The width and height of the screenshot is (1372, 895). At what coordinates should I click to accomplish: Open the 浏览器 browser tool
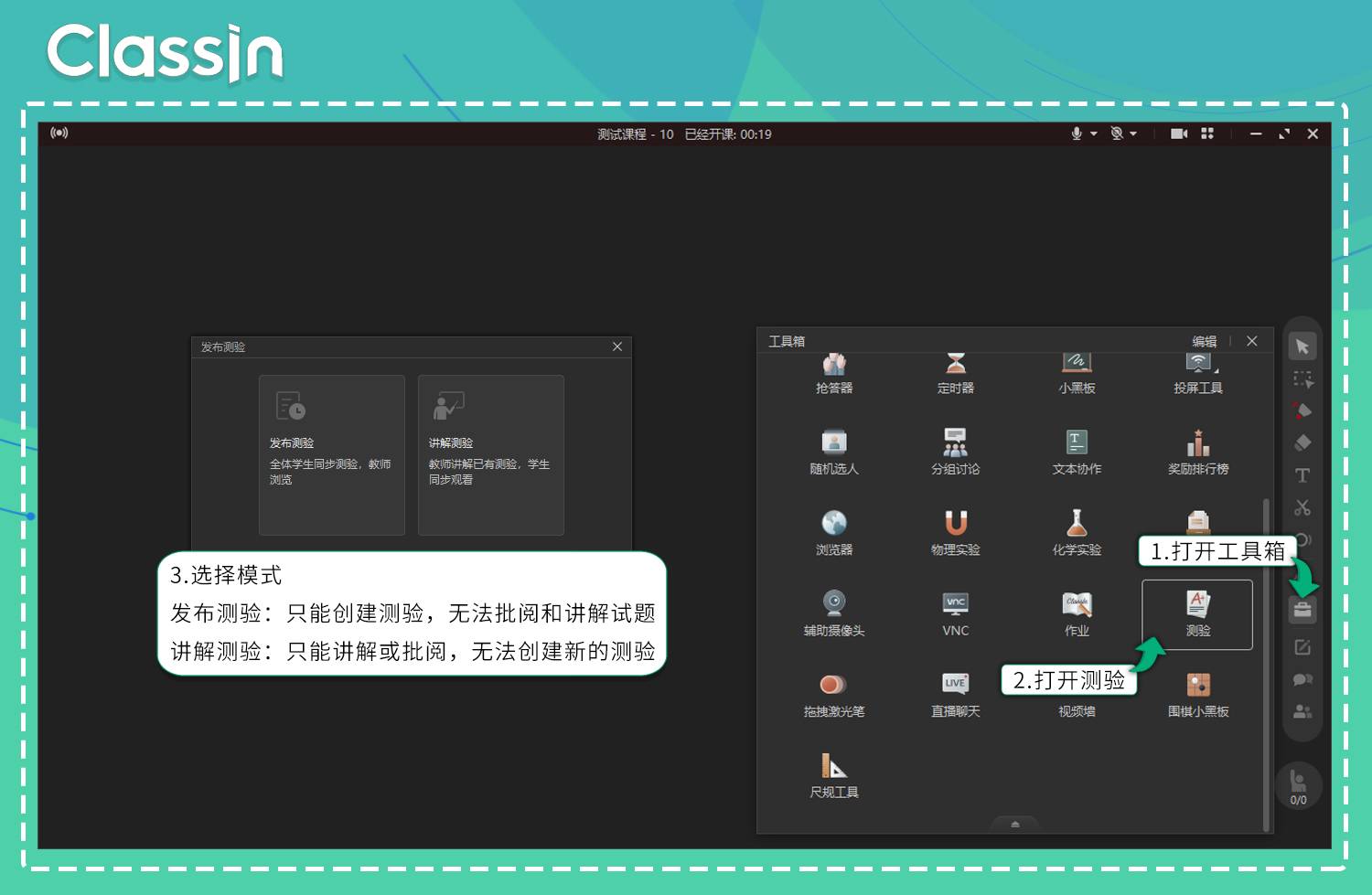(834, 533)
